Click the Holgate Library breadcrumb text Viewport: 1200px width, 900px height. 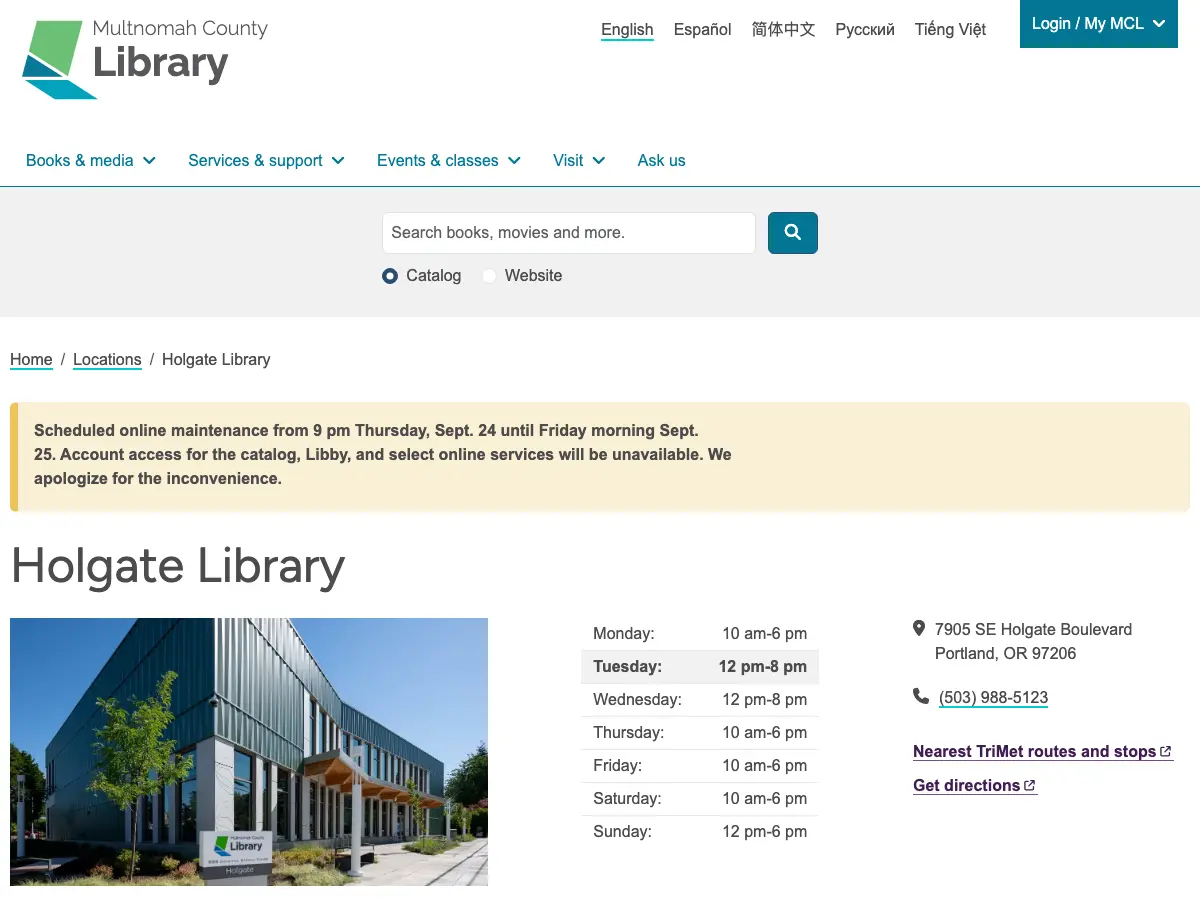[216, 360]
